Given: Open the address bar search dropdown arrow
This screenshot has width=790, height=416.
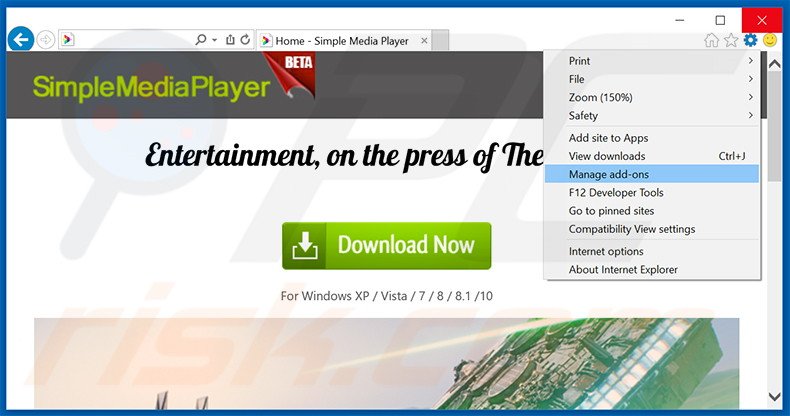Looking at the screenshot, I should pyautogui.click(x=214, y=40).
